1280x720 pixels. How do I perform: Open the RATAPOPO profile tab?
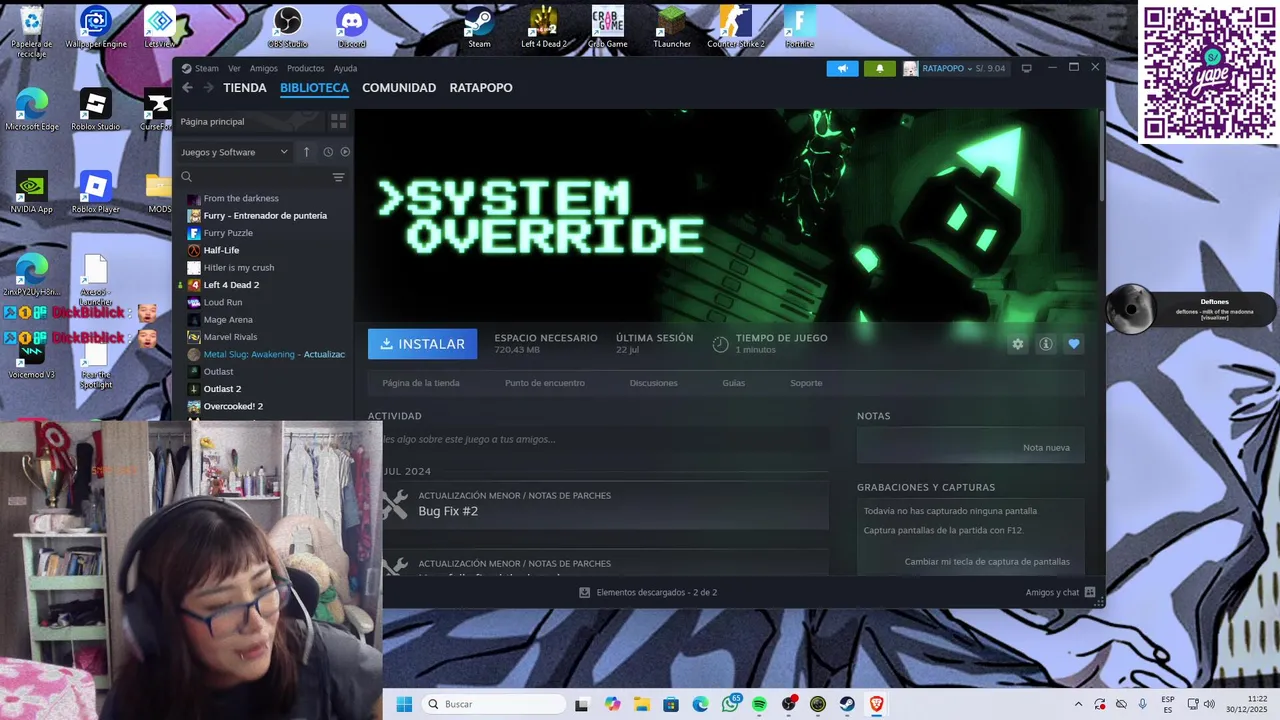click(x=481, y=88)
